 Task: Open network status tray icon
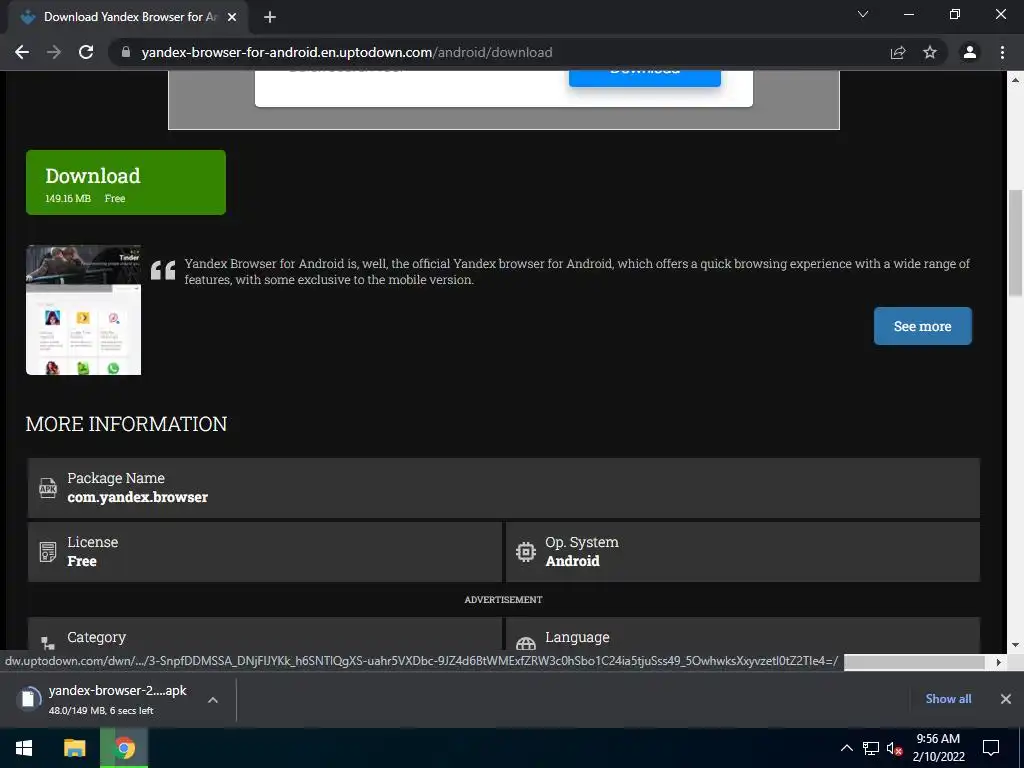point(871,748)
